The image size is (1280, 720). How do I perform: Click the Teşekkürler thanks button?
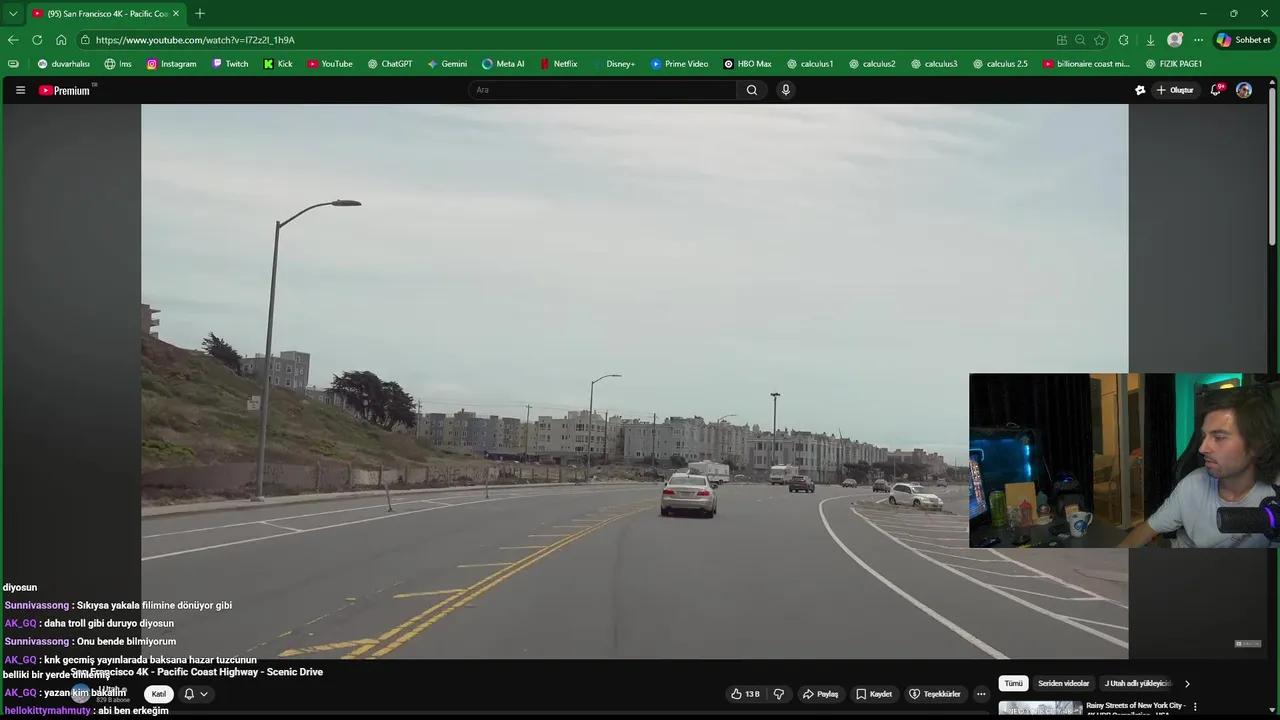click(x=934, y=694)
